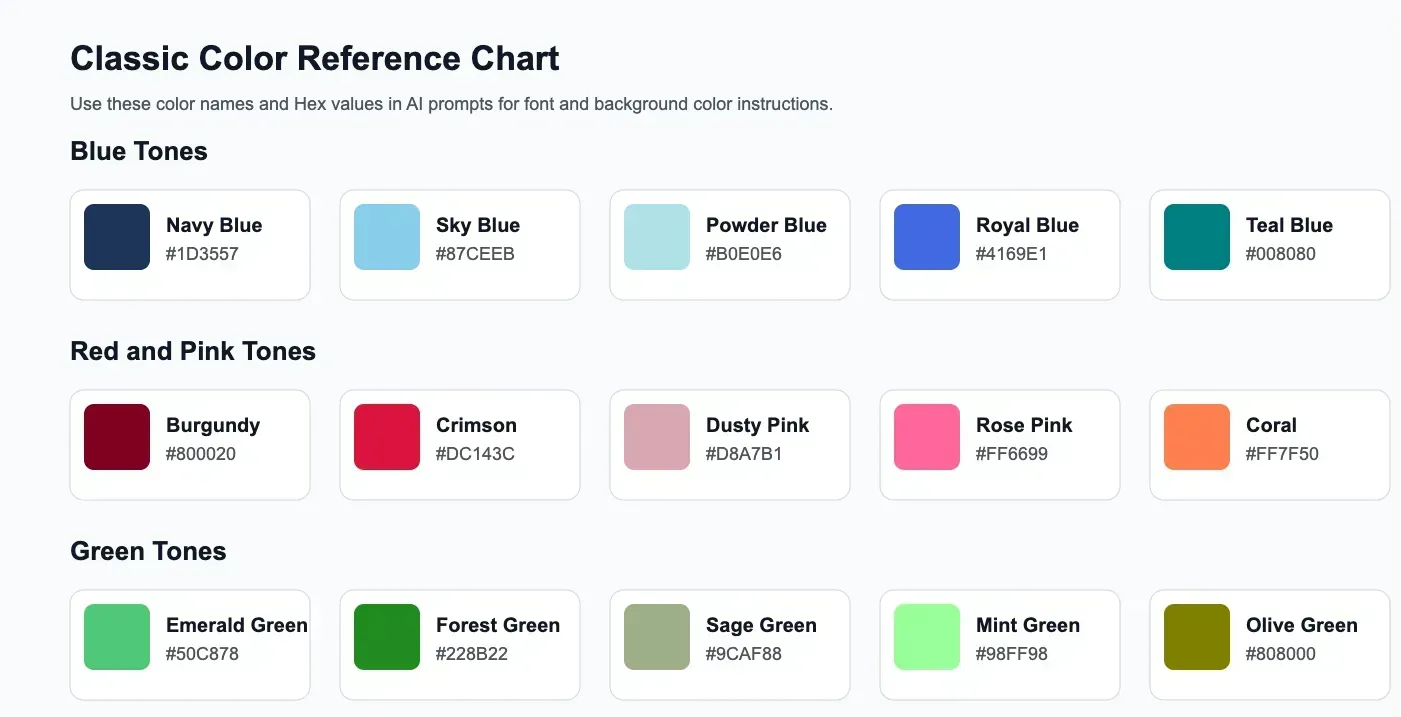The height and width of the screenshot is (717, 1401).
Task: Click the Rose Pink color swatch
Action: click(x=927, y=437)
